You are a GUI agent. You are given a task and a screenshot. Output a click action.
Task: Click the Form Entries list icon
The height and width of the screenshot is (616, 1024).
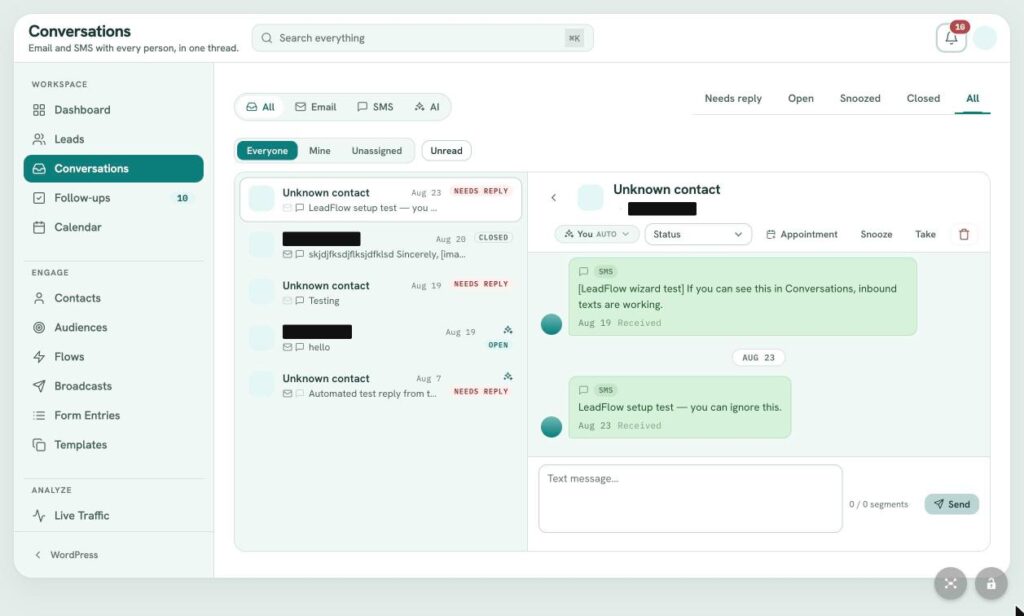(x=39, y=415)
